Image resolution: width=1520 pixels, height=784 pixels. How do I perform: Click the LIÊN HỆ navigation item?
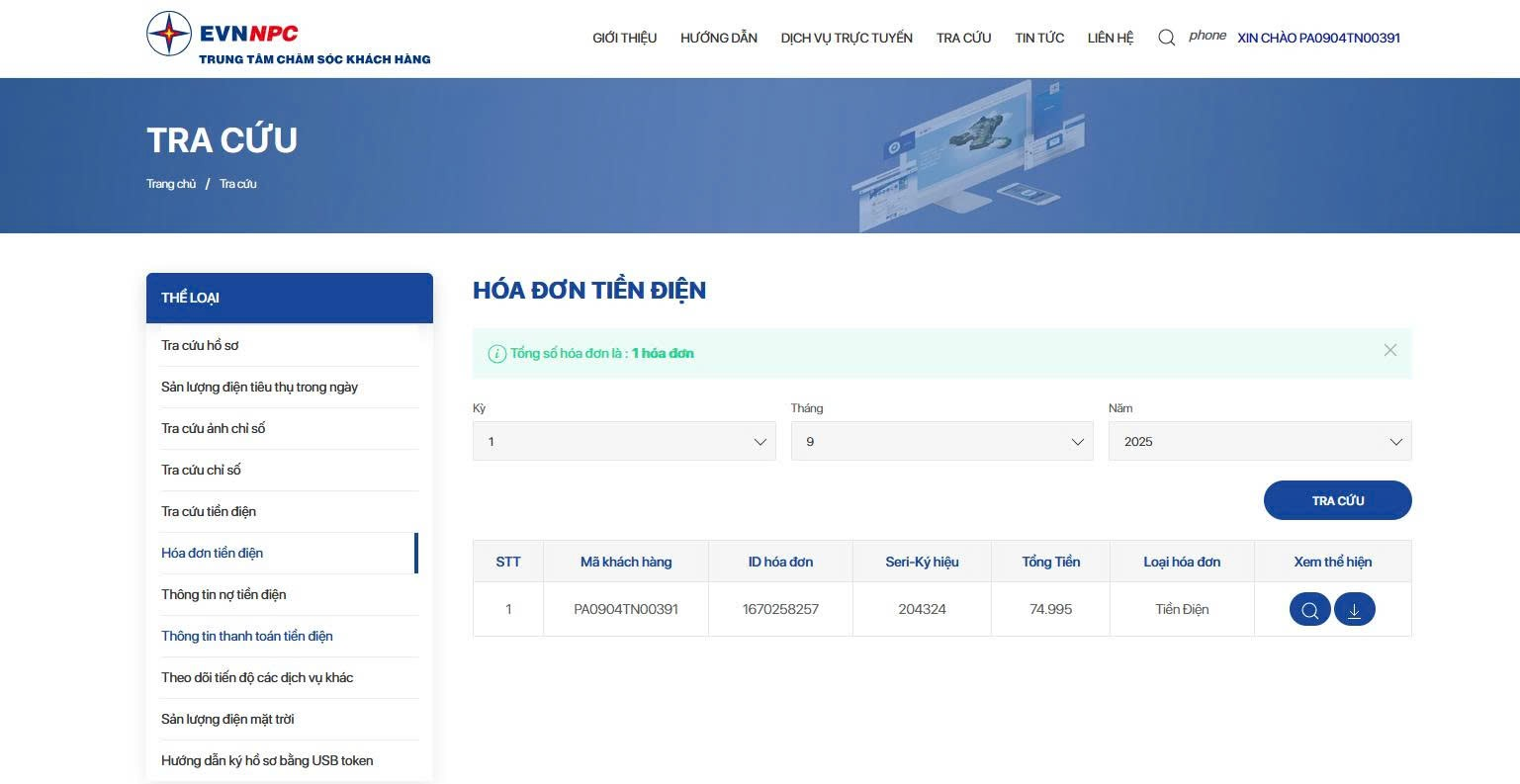point(1111,38)
